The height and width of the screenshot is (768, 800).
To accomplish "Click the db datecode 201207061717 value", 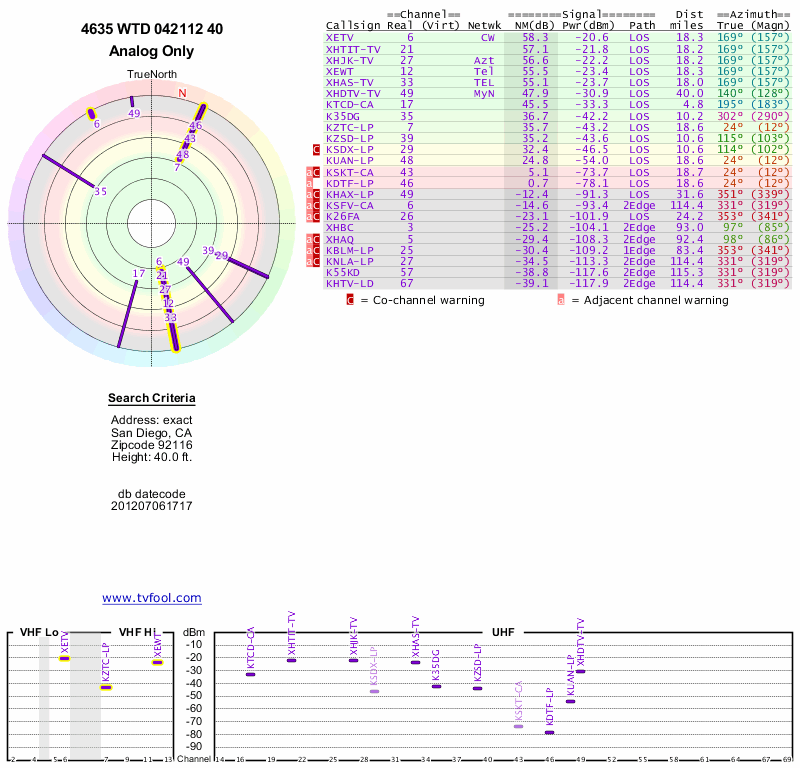I will [x=152, y=506].
